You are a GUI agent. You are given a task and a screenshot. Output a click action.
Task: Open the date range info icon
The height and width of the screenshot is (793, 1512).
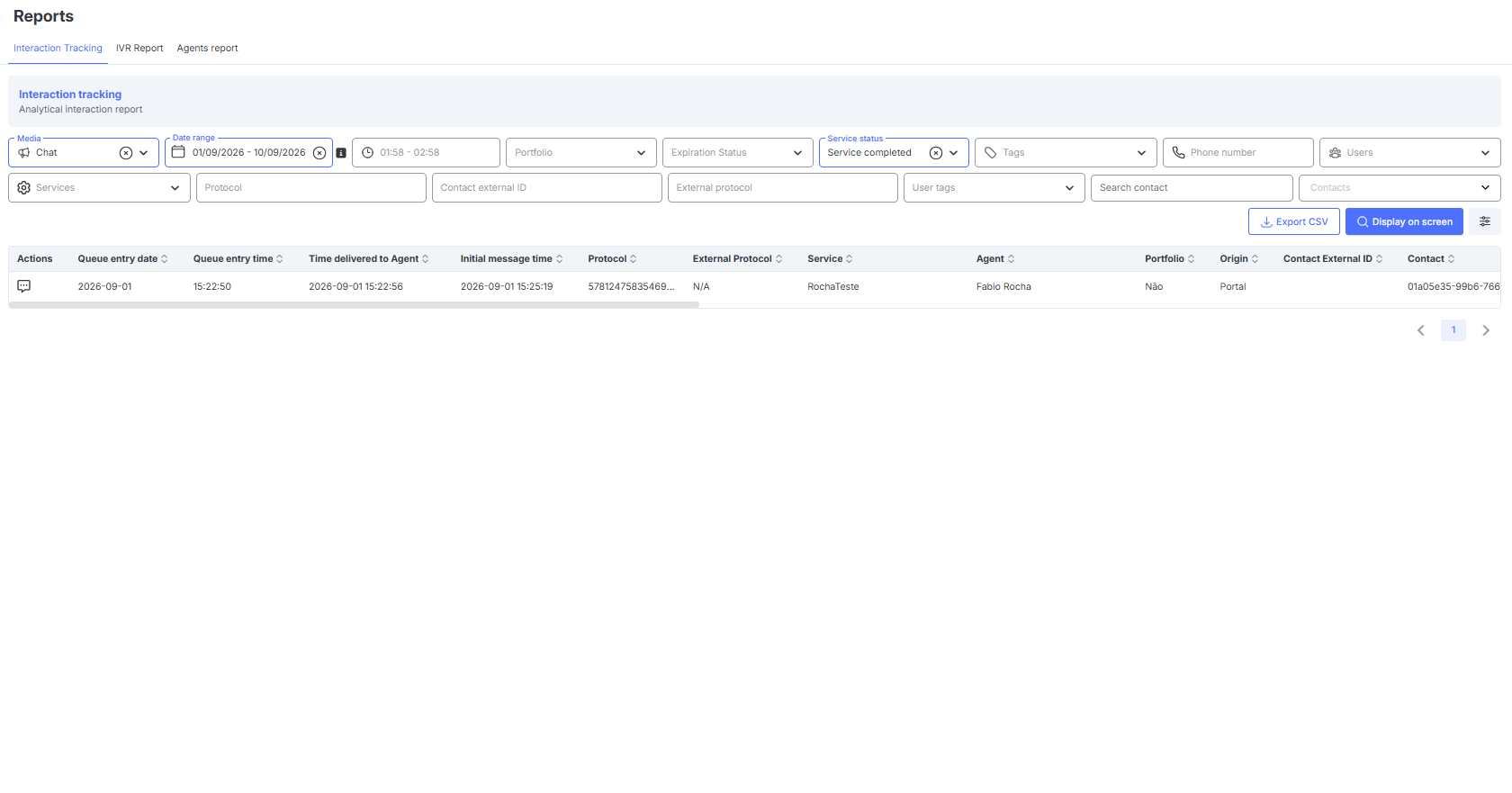point(341,153)
